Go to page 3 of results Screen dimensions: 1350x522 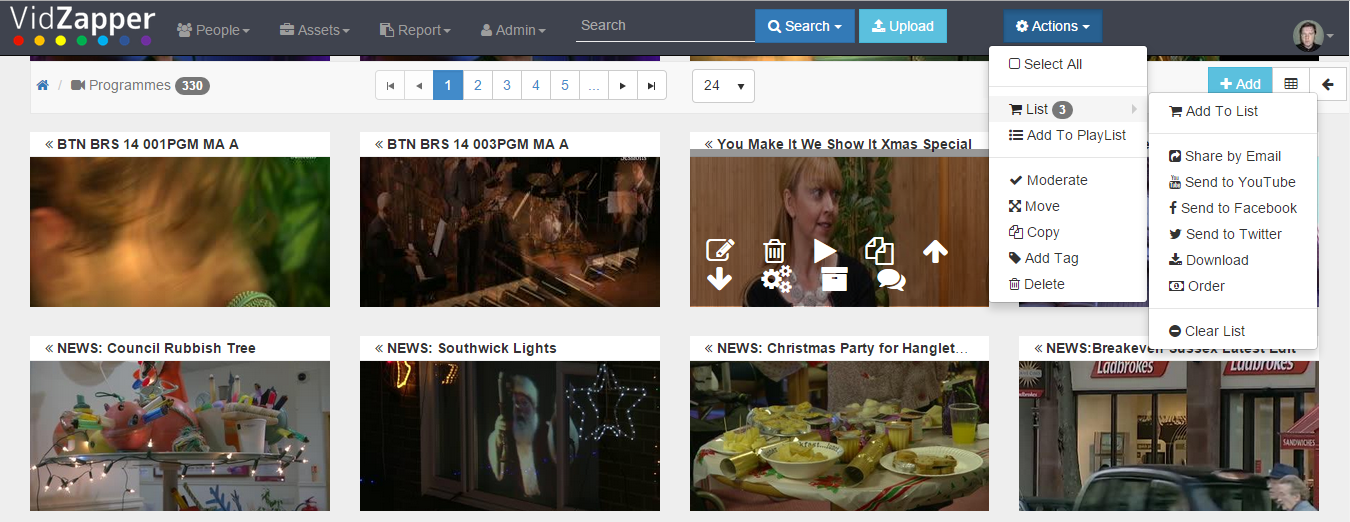(507, 85)
